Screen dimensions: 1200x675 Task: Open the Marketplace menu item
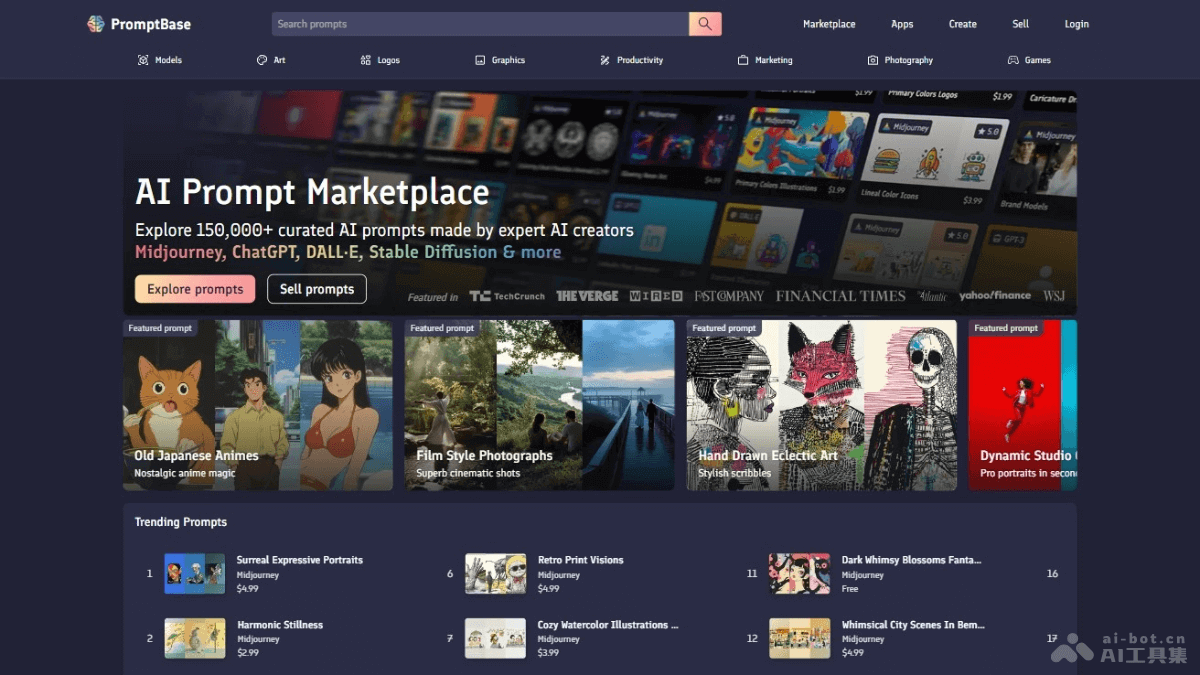pyautogui.click(x=829, y=24)
